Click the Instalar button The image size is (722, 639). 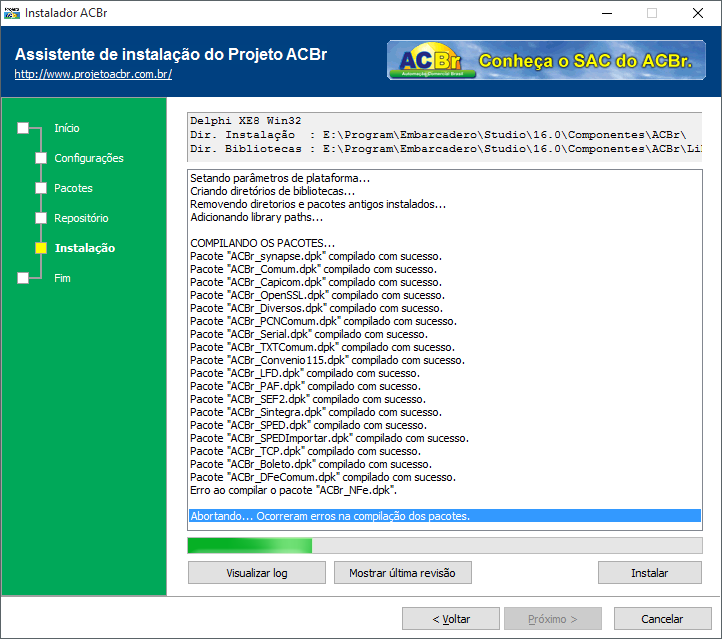tap(650, 573)
